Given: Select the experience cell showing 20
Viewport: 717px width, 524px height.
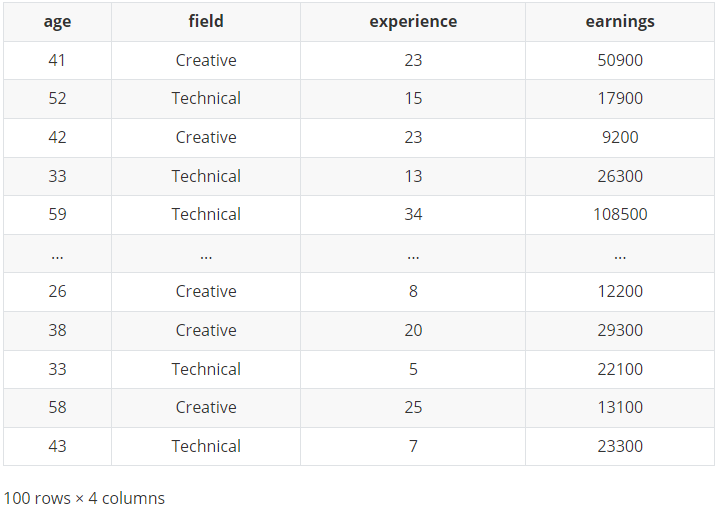Looking at the screenshot, I should point(413,330).
